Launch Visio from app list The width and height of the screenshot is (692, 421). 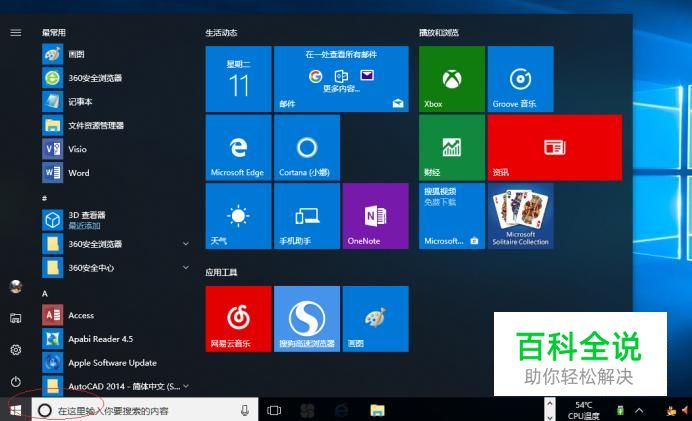[x=116, y=149]
